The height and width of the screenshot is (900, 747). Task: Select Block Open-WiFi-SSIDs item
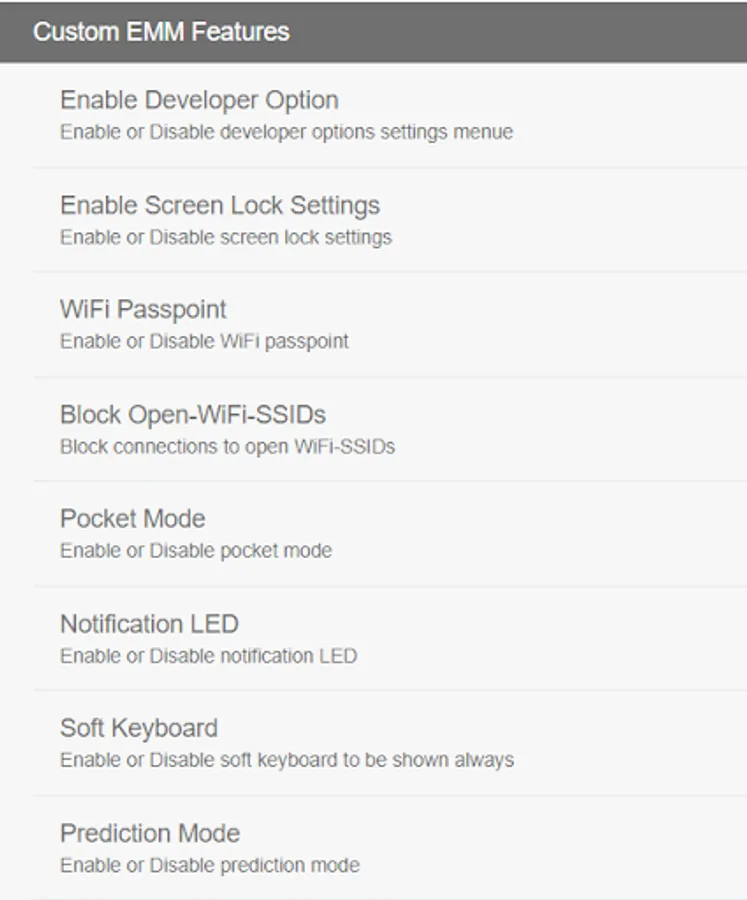tap(390, 430)
